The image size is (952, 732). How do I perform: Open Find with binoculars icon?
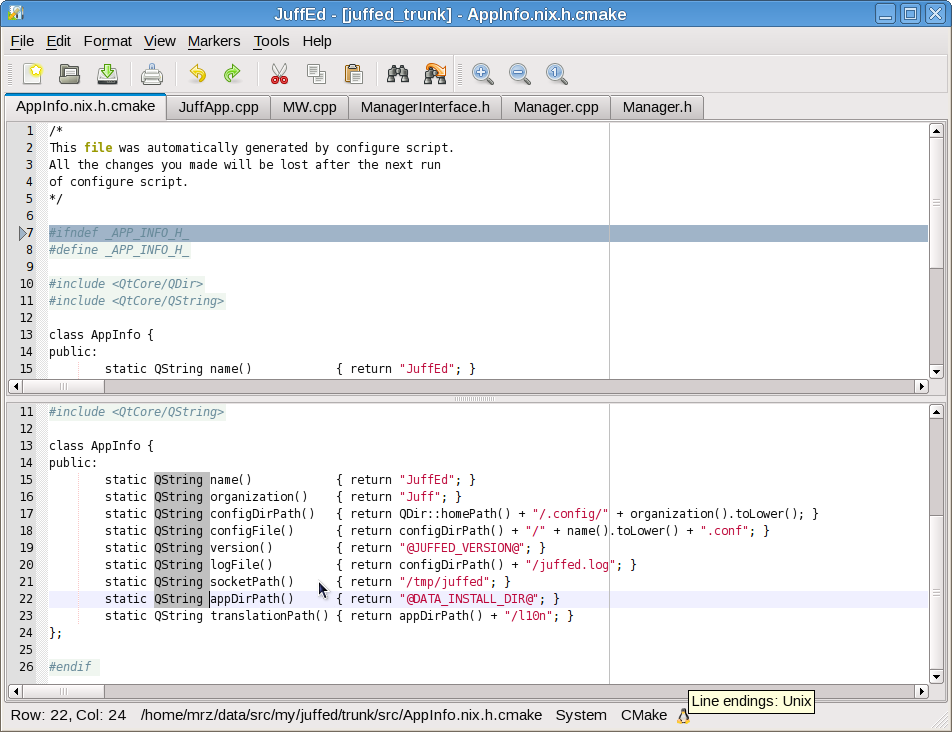point(398,74)
